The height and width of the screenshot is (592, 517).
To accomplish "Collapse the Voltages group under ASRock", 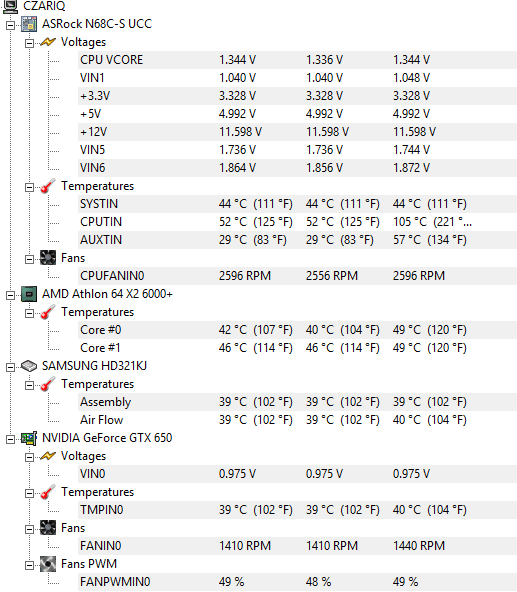I will [x=29, y=43].
